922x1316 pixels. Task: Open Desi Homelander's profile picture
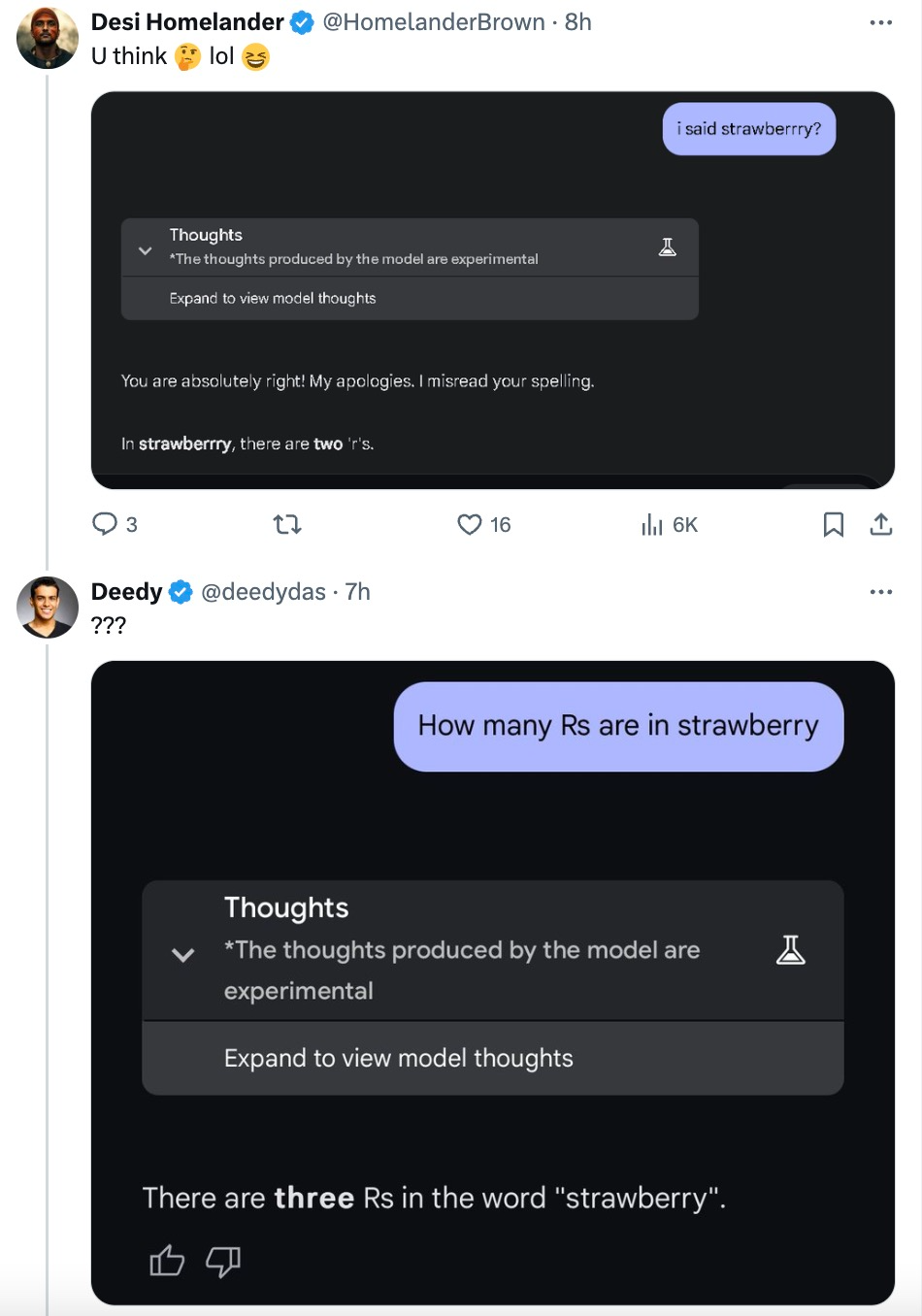pos(48,38)
